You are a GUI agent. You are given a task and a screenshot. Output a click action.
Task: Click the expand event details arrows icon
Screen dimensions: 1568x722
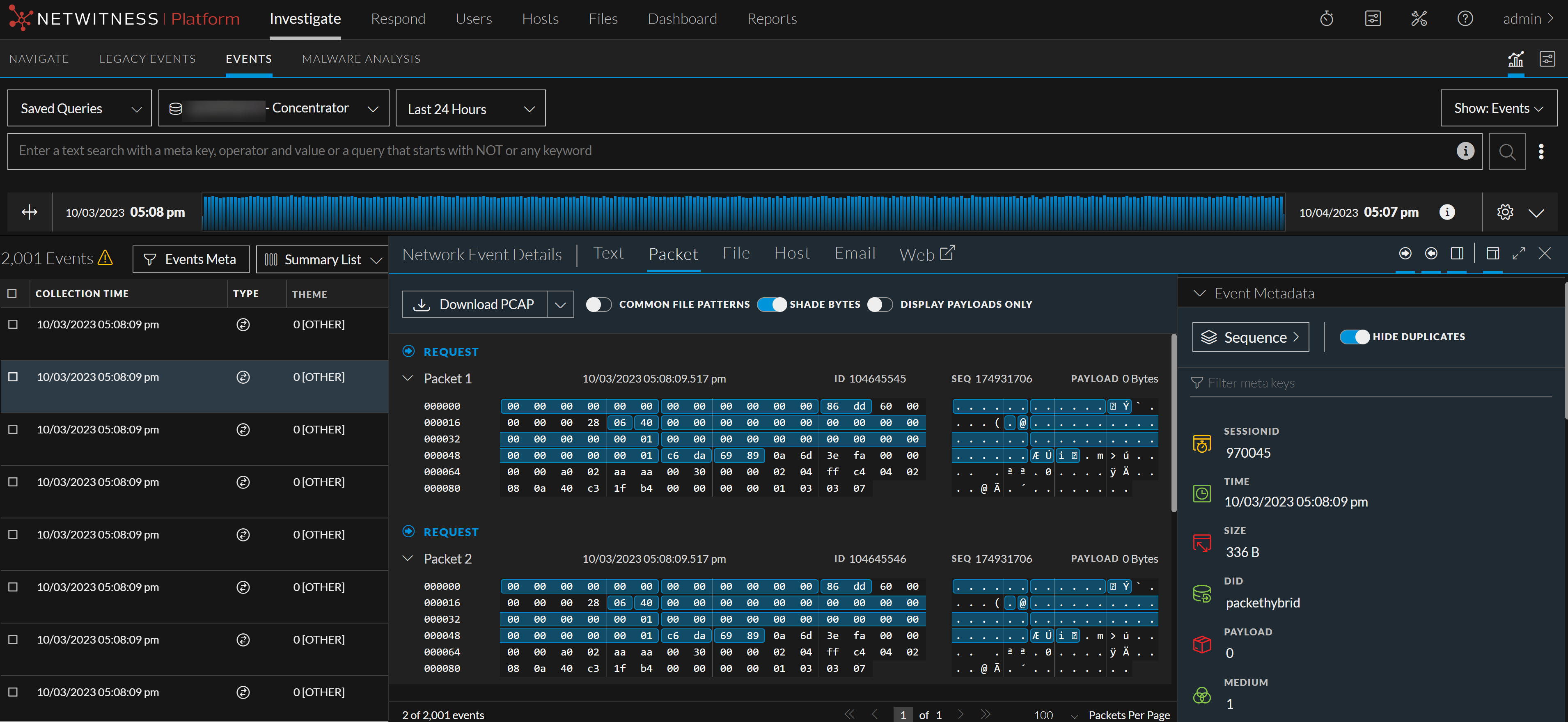pyautogui.click(x=1519, y=253)
